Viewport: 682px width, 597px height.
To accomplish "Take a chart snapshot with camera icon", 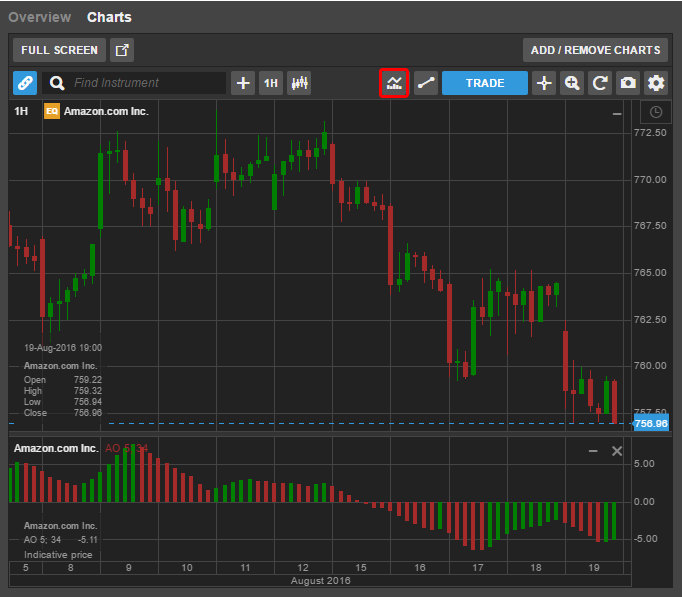I will pos(628,83).
